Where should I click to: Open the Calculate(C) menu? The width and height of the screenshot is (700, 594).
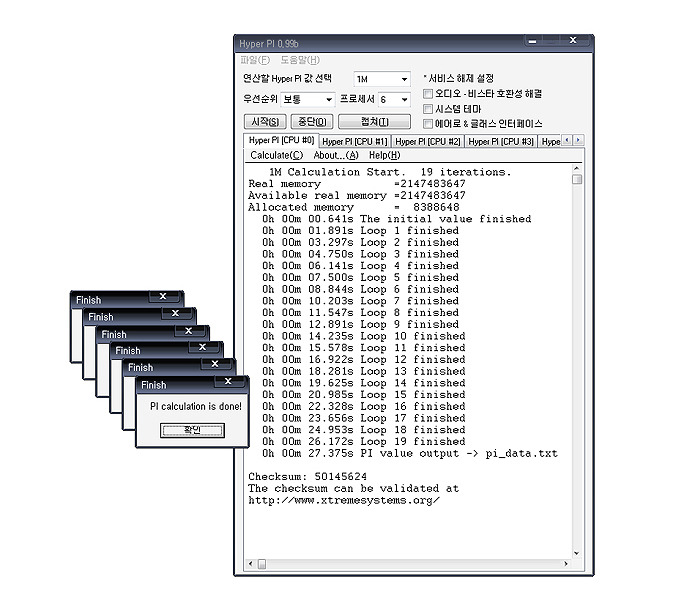(277, 155)
